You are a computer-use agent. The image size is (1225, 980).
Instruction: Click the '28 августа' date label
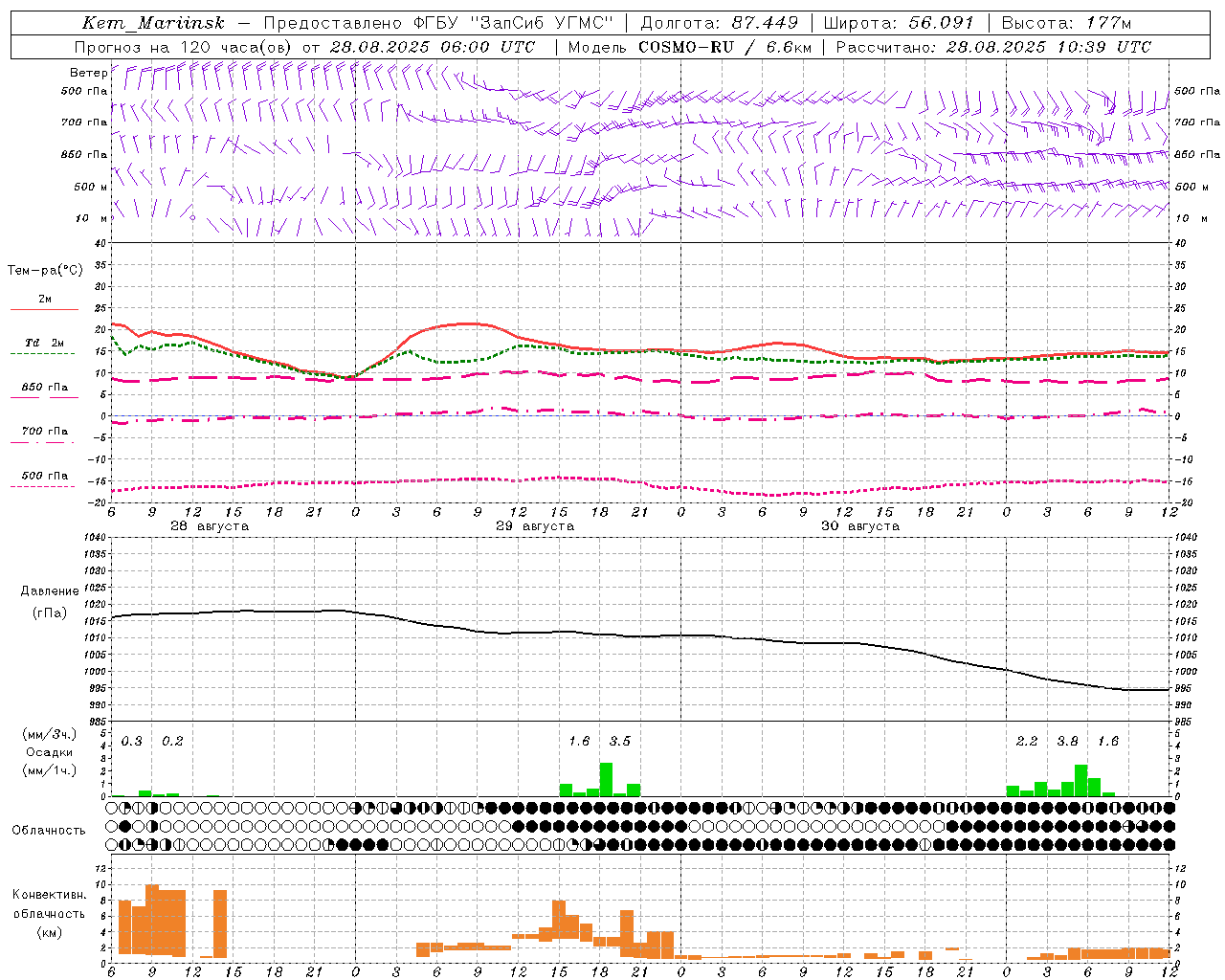point(210,526)
